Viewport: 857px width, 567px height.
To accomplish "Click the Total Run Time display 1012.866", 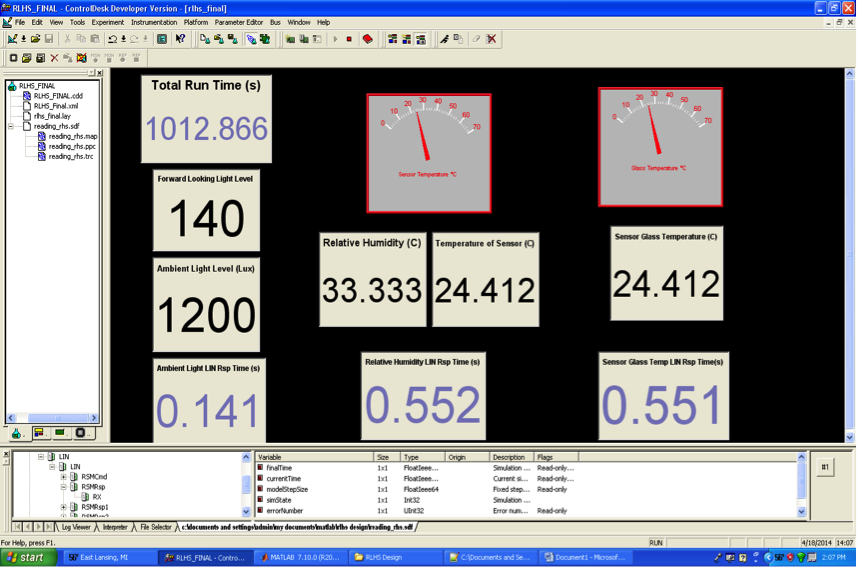I will [207, 119].
